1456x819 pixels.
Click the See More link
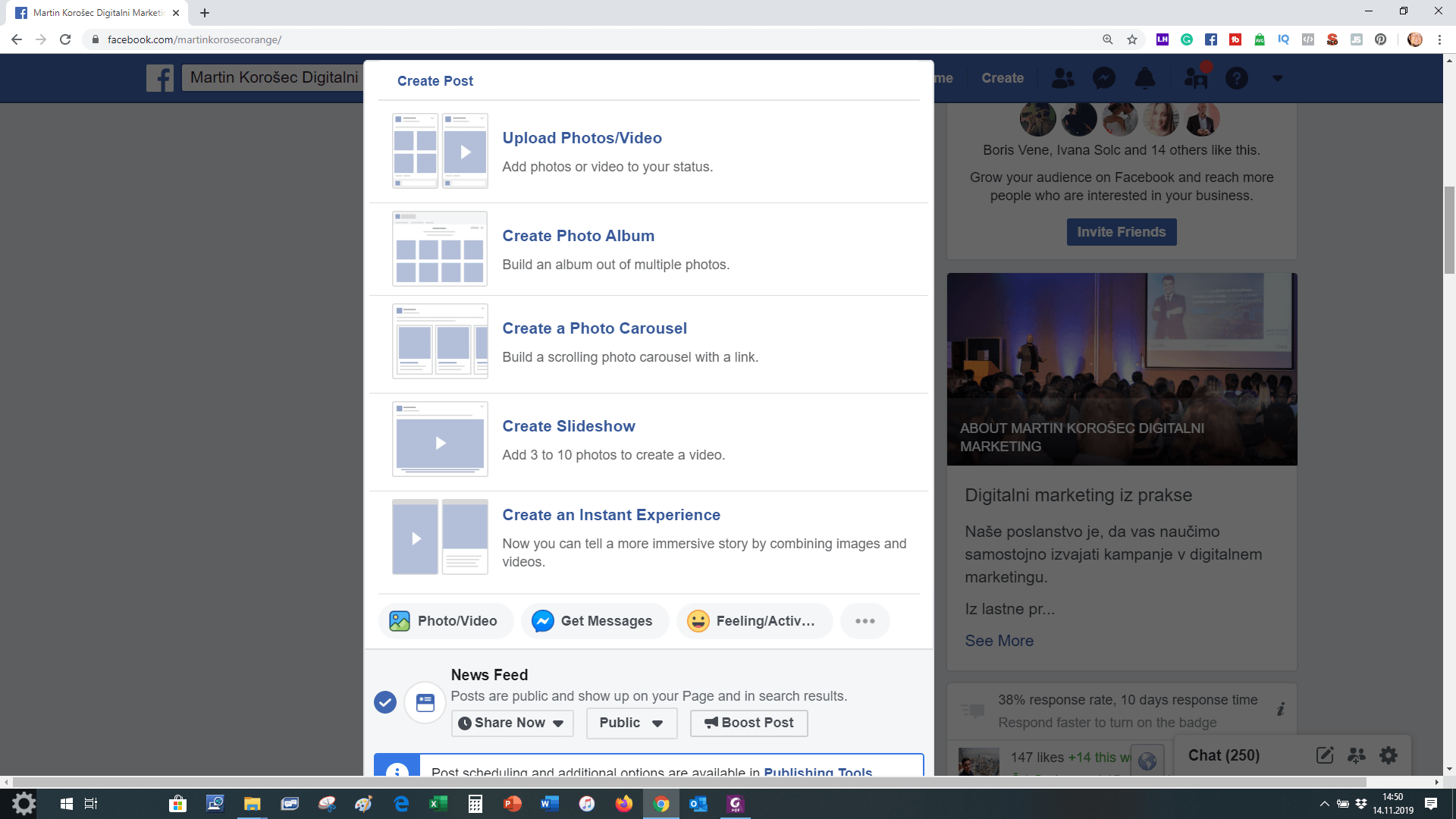(999, 641)
